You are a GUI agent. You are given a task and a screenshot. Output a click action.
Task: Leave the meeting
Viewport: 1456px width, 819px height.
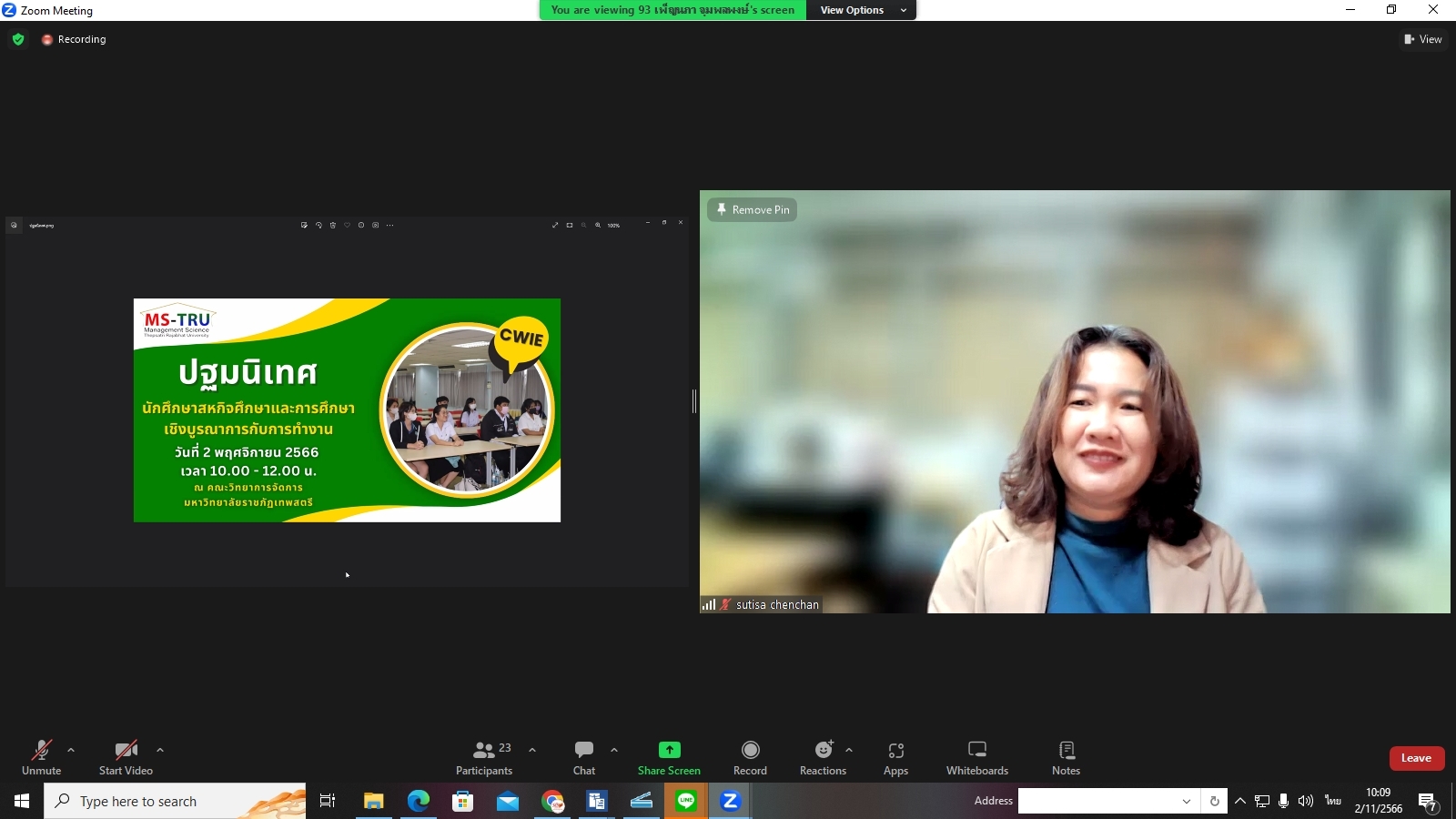point(1416,758)
